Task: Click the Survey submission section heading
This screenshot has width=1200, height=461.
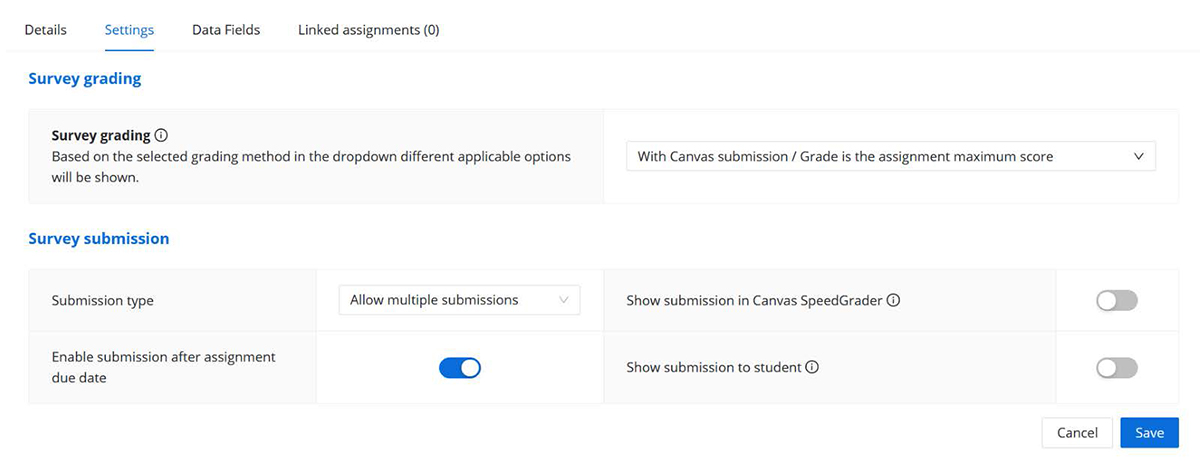Action: [98, 239]
